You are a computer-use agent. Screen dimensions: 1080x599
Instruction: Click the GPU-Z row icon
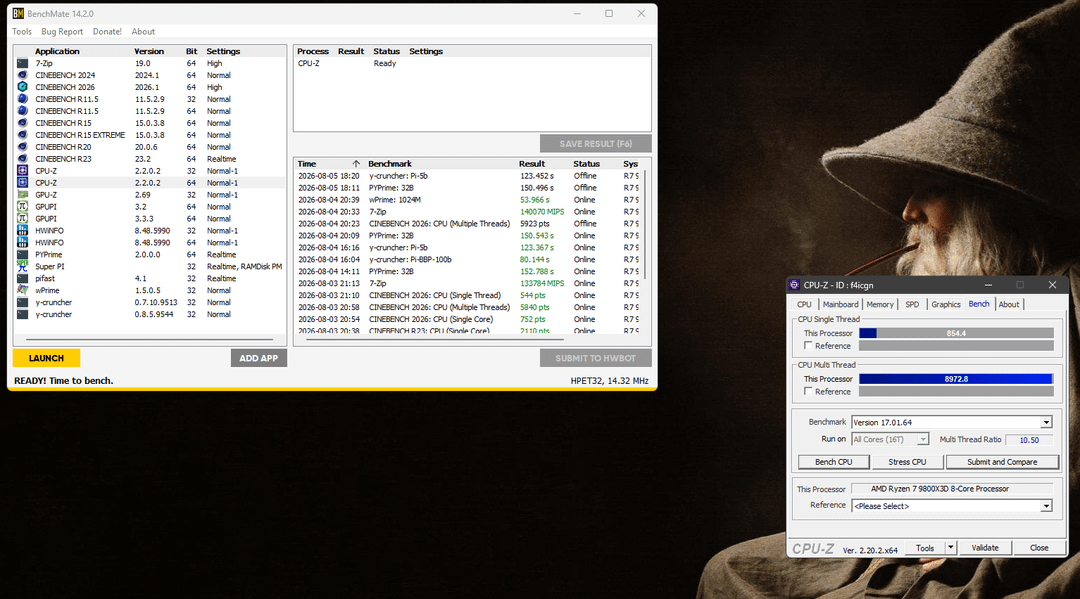click(23, 195)
